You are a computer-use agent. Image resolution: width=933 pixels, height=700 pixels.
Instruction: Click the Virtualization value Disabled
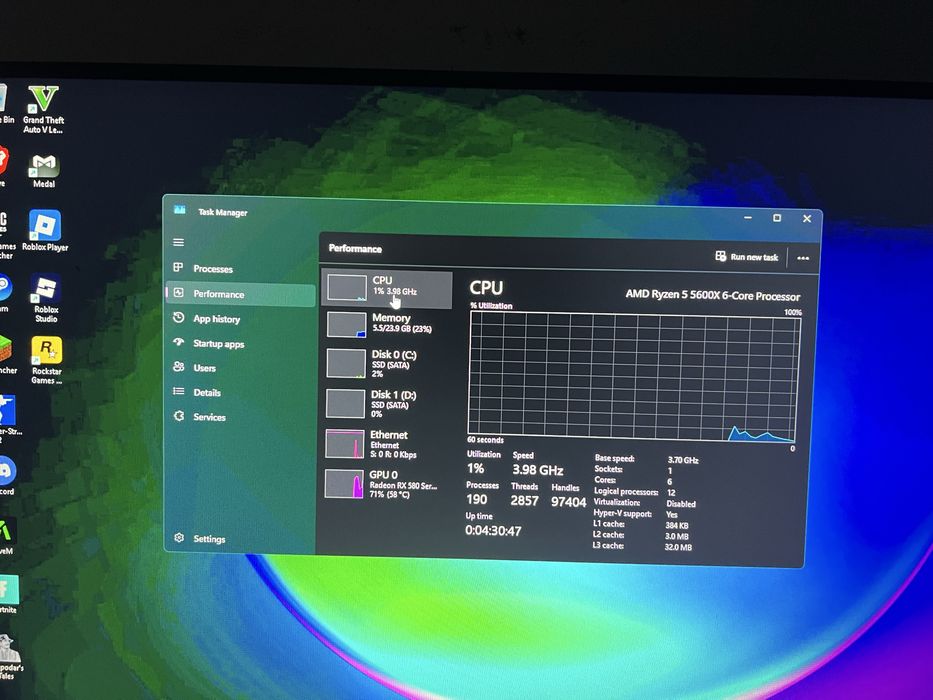681,504
